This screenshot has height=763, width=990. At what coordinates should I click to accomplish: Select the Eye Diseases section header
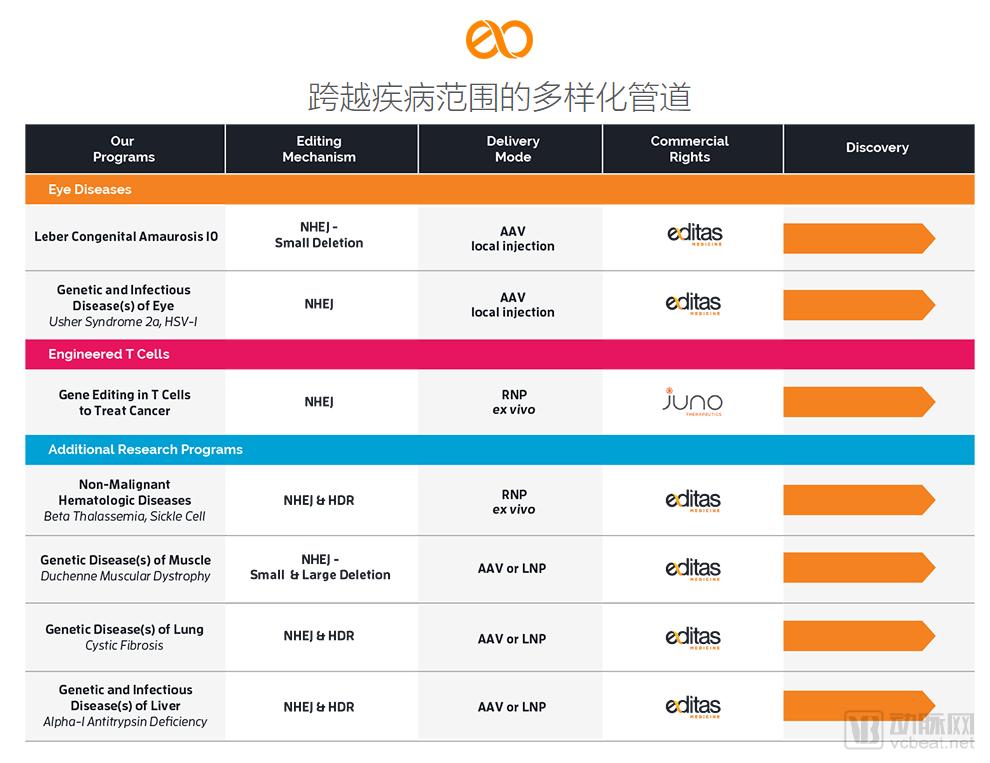90,189
